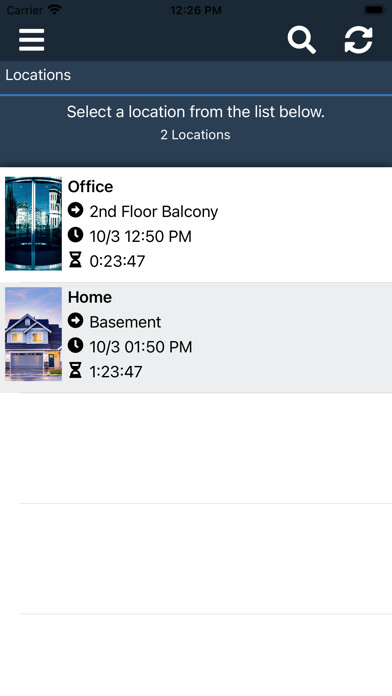Click the 10/3 12:50 PM timestamp
Screen dimensions: 392x696
click(140, 237)
